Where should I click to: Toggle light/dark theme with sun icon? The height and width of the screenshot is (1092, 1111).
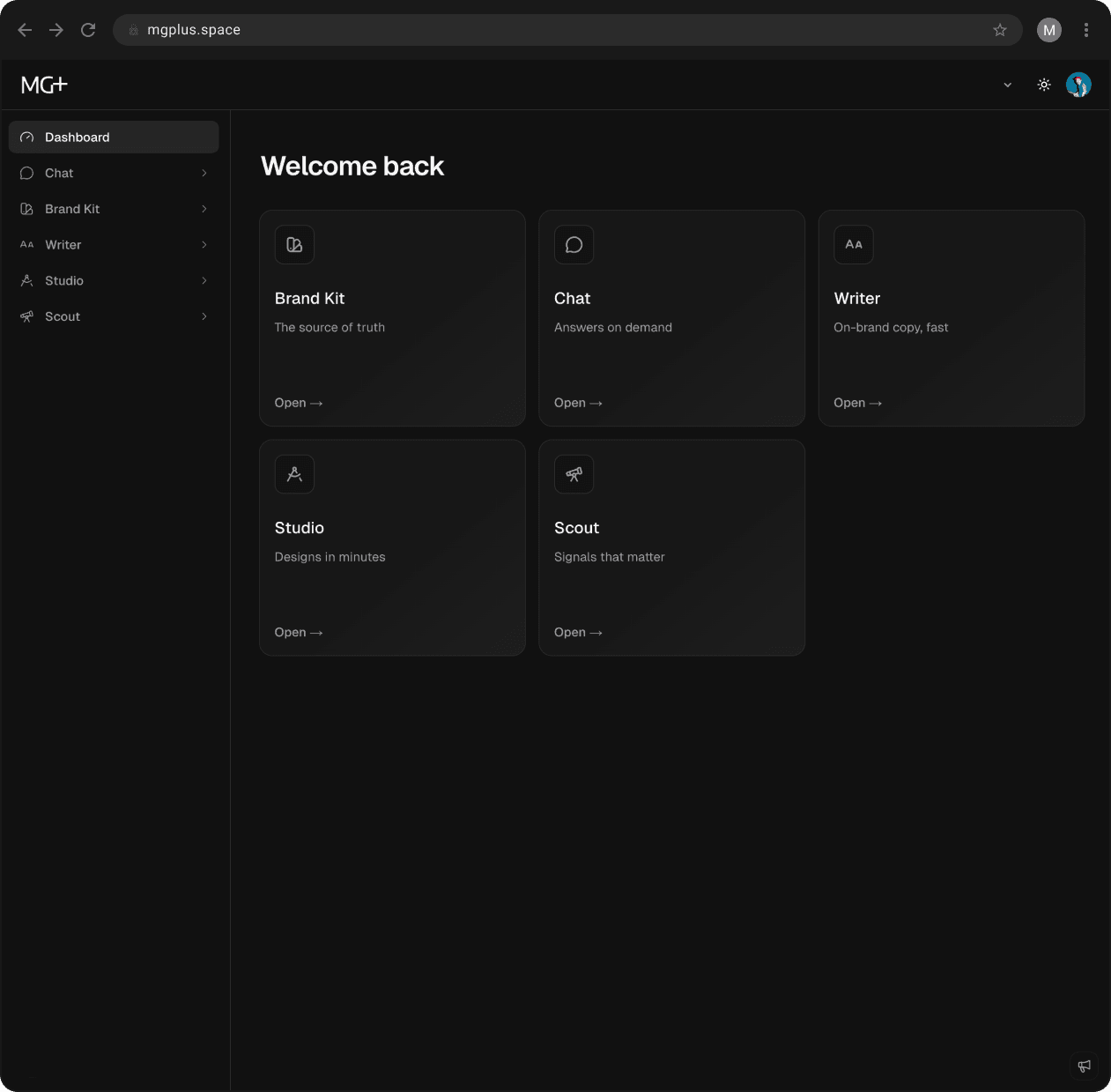coord(1044,85)
